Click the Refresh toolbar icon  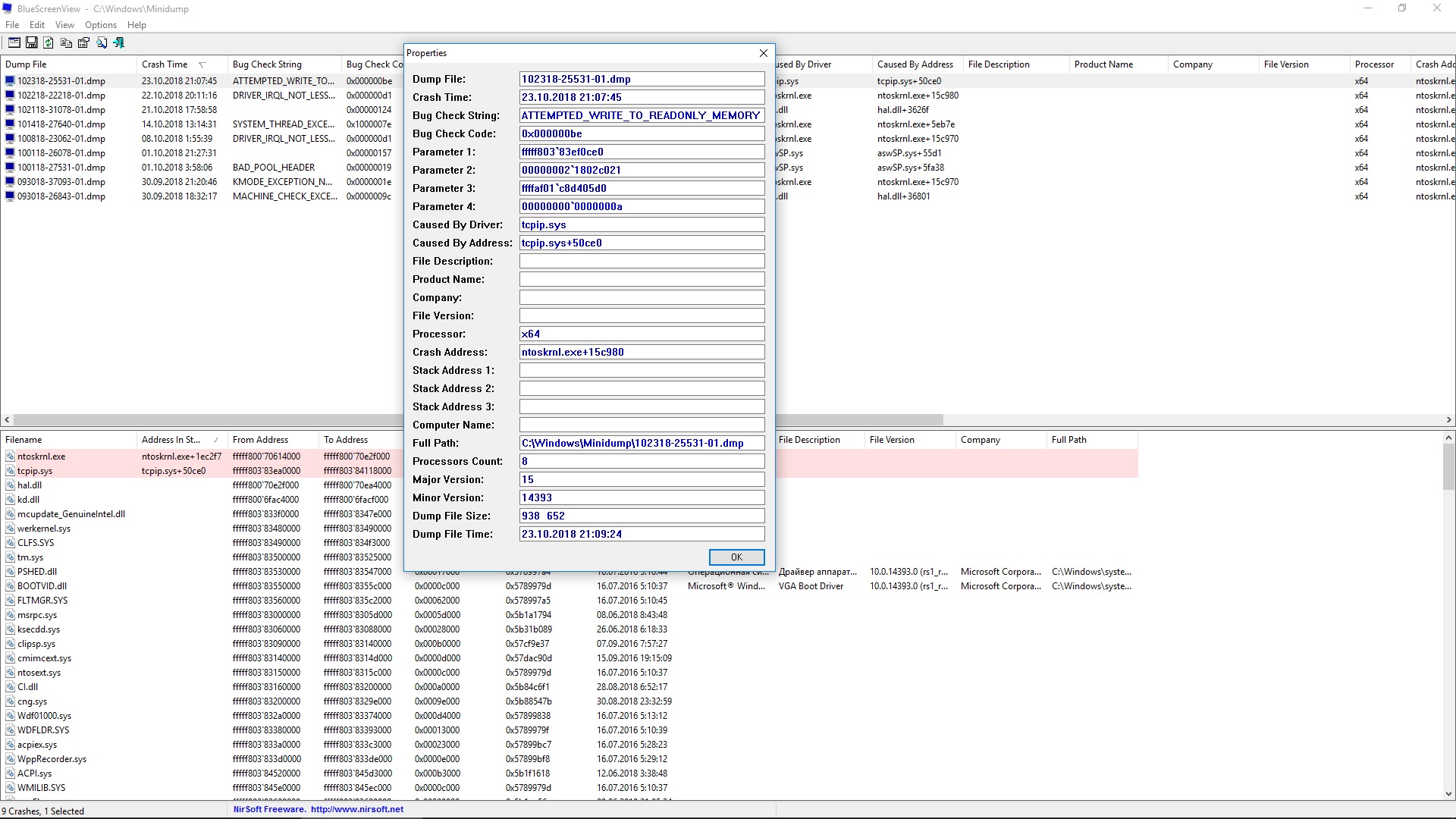tap(49, 43)
